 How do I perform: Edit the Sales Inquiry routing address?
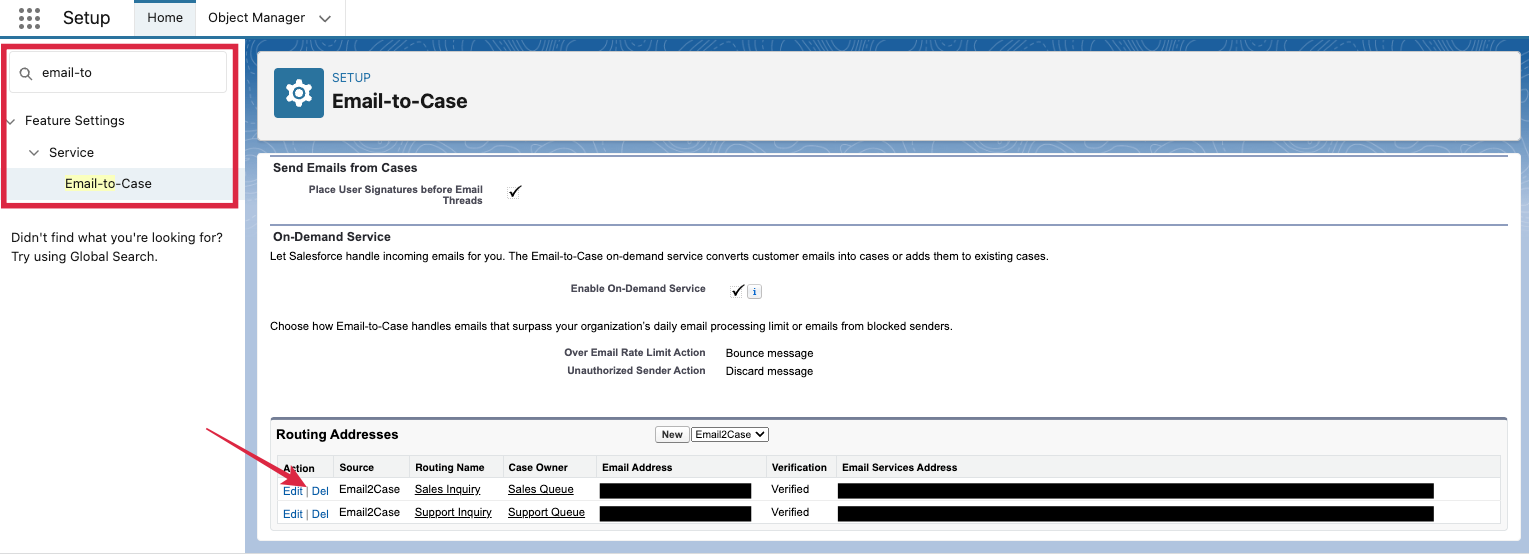(x=293, y=491)
